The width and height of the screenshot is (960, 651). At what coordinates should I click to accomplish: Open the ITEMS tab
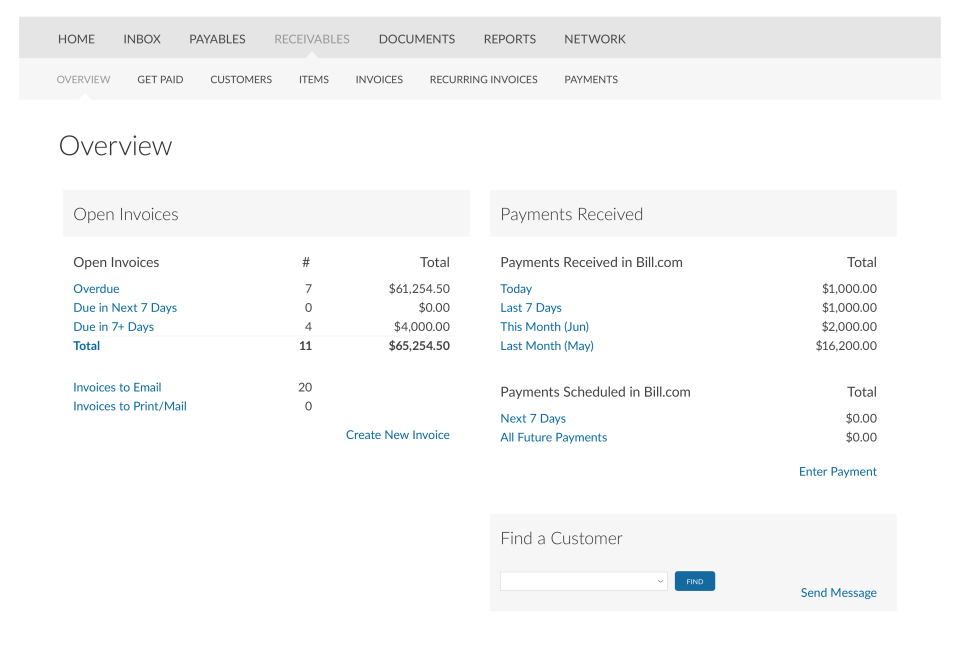313,79
